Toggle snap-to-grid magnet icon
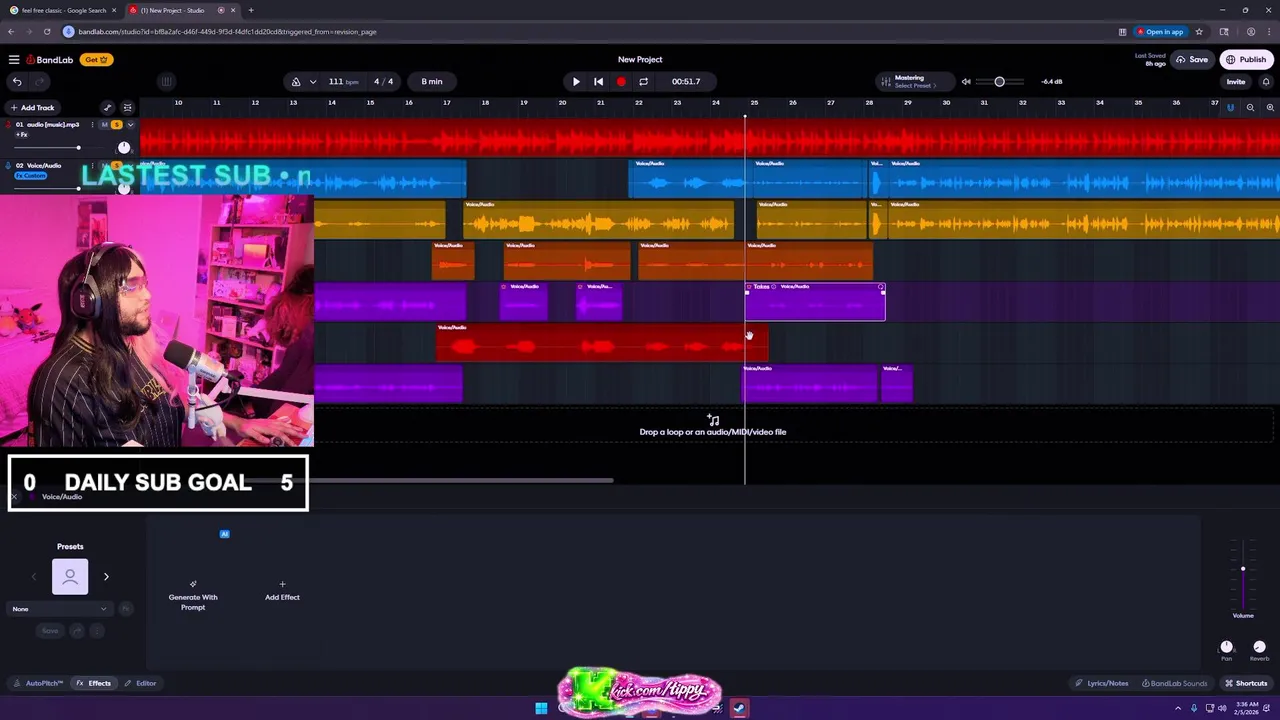 pos(1231,108)
